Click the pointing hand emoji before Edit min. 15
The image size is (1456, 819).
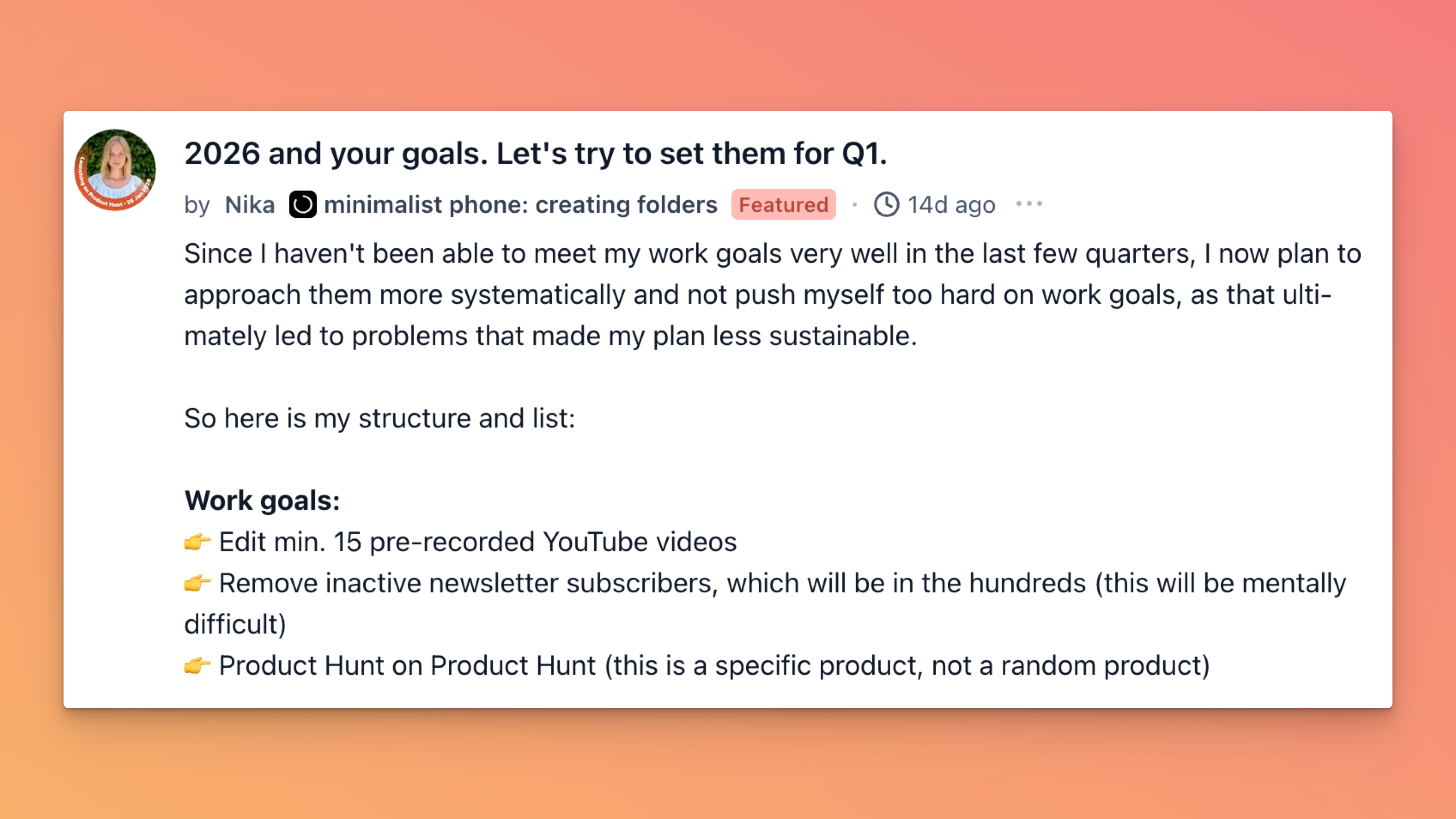[x=197, y=542]
